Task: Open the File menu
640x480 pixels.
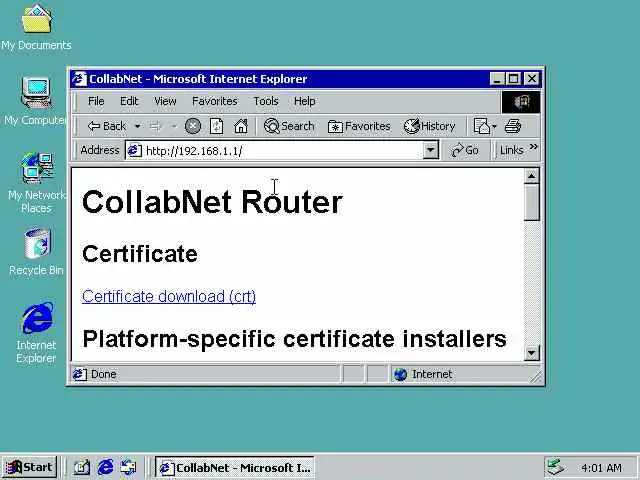Action: pyautogui.click(x=96, y=101)
